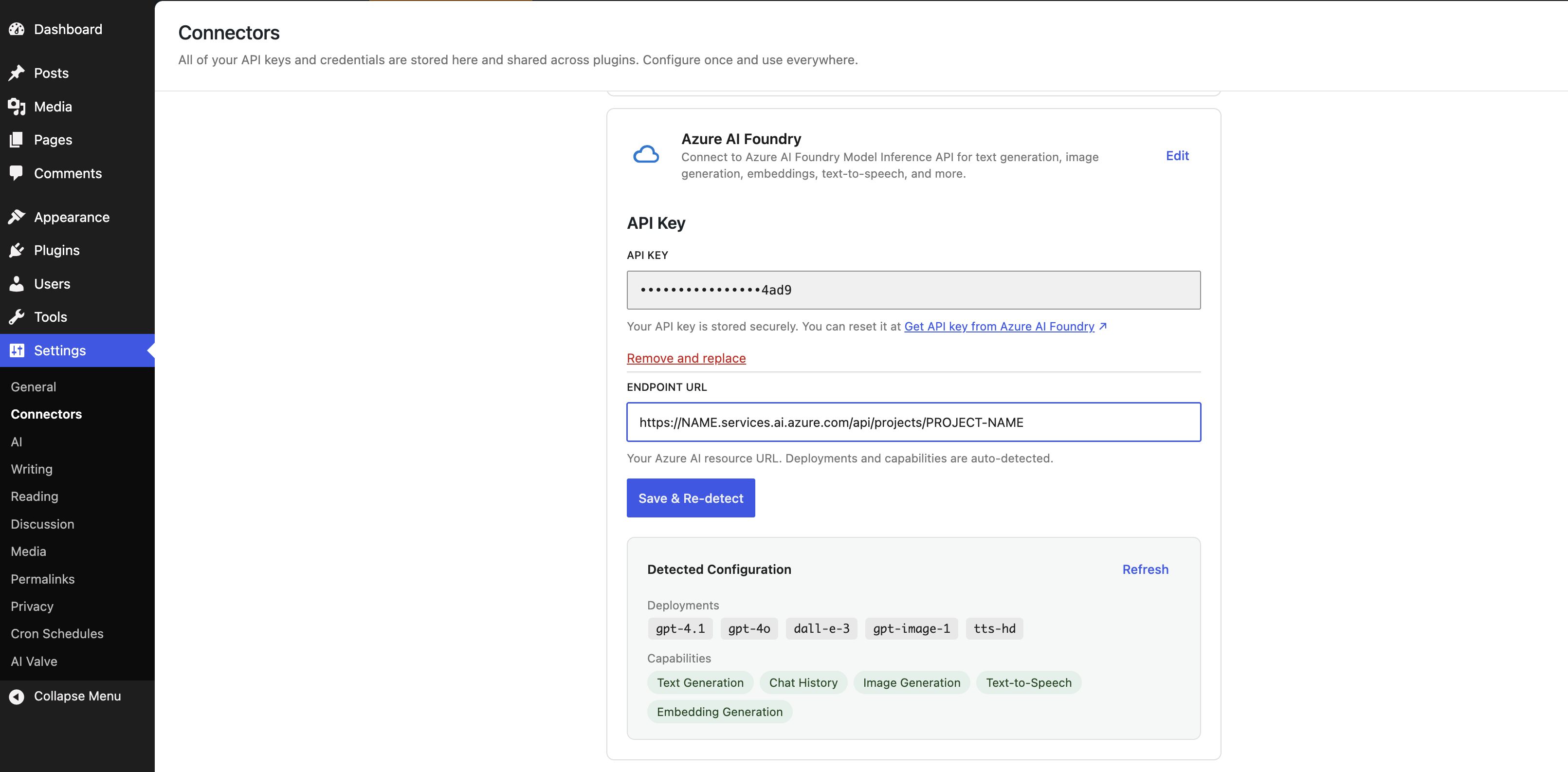Open the AI settings submenu item
The image size is (1568, 772).
point(17,442)
